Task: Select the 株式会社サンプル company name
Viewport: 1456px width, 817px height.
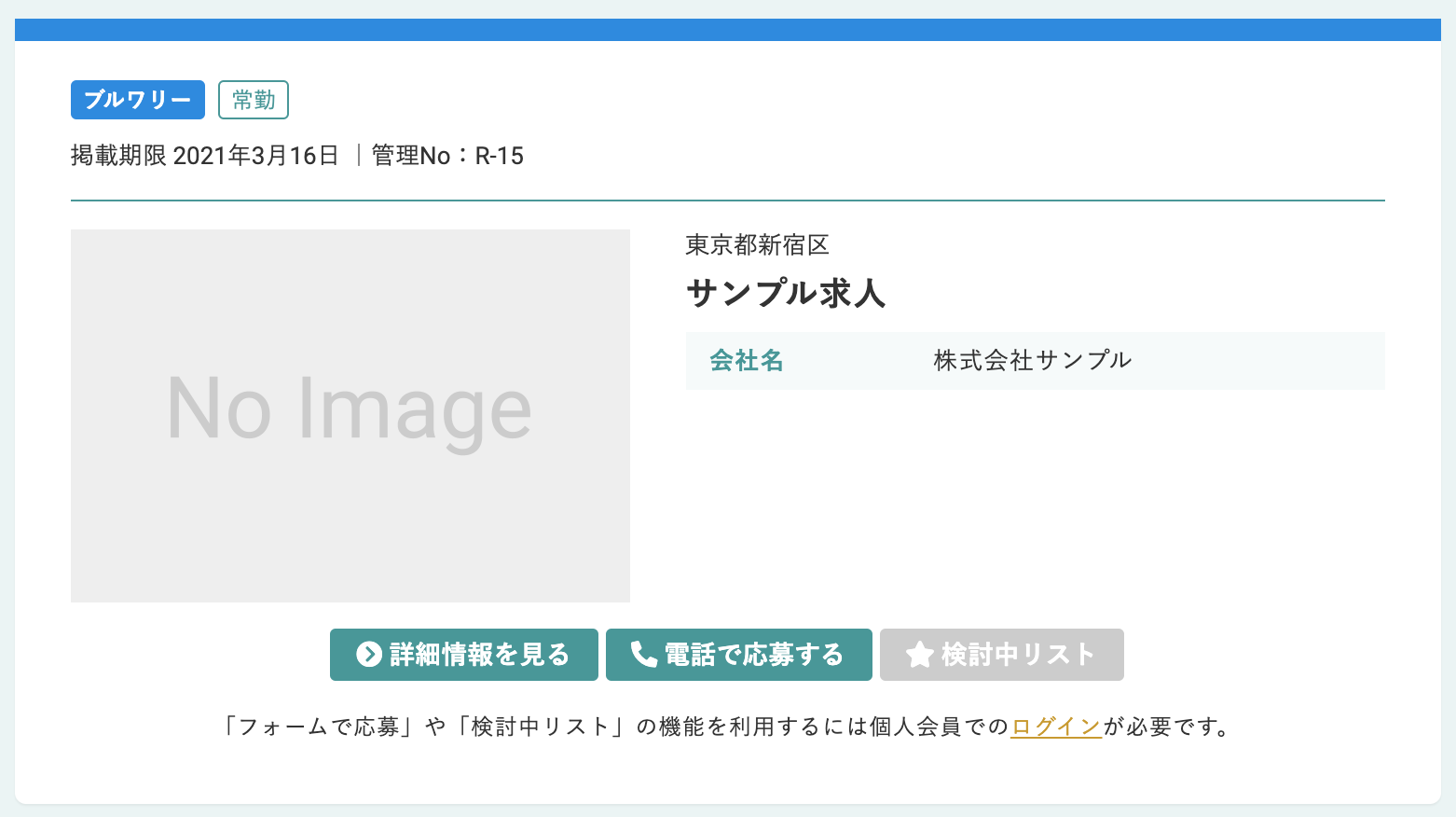Action: [x=1032, y=361]
